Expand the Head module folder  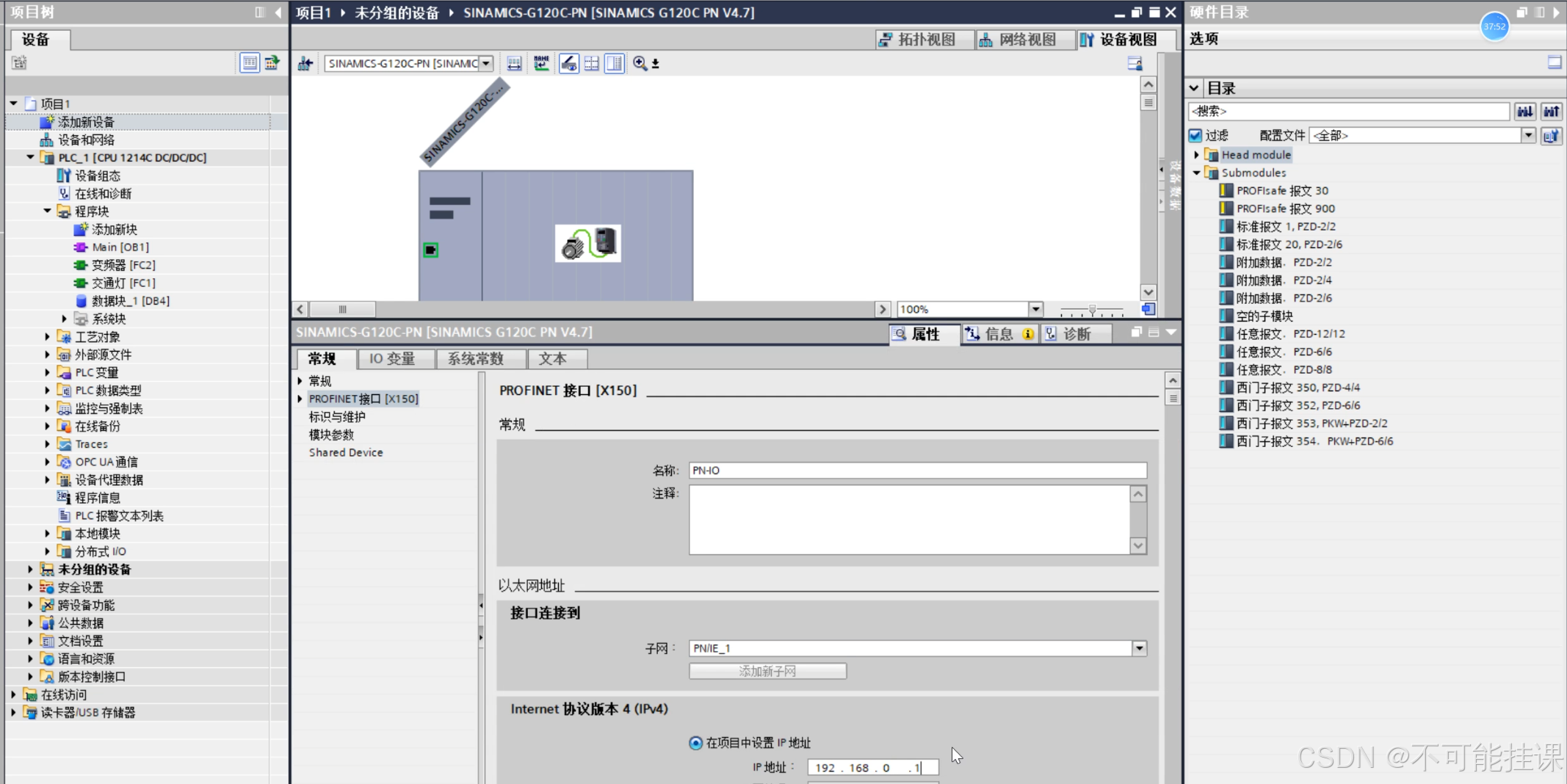coord(1196,155)
